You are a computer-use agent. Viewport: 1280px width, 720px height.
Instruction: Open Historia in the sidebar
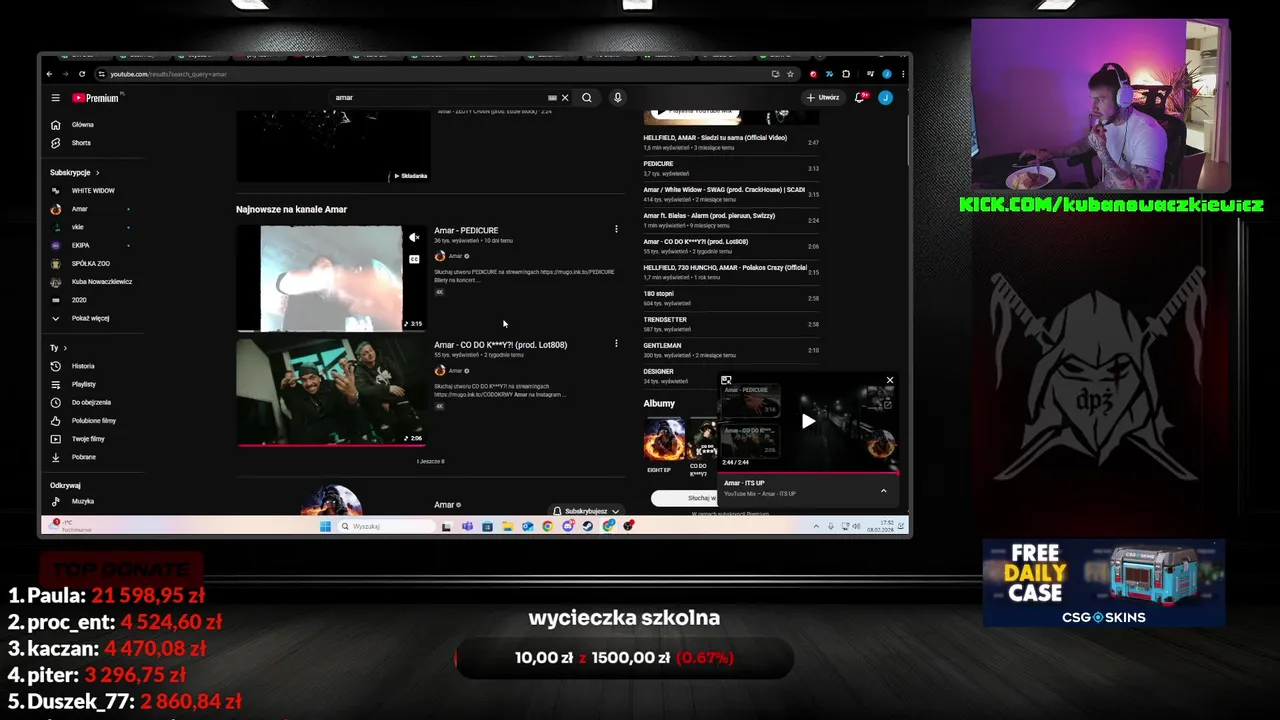click(83, 366)
